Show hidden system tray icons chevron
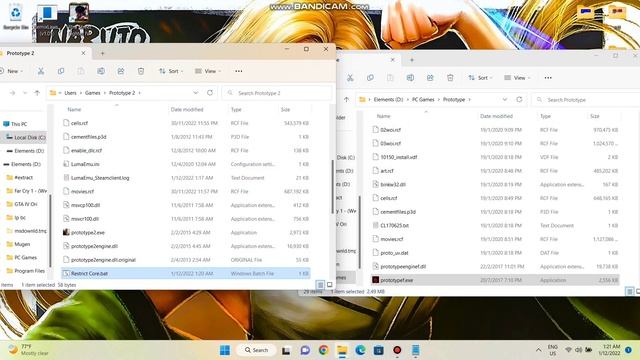 click(539, 350)
